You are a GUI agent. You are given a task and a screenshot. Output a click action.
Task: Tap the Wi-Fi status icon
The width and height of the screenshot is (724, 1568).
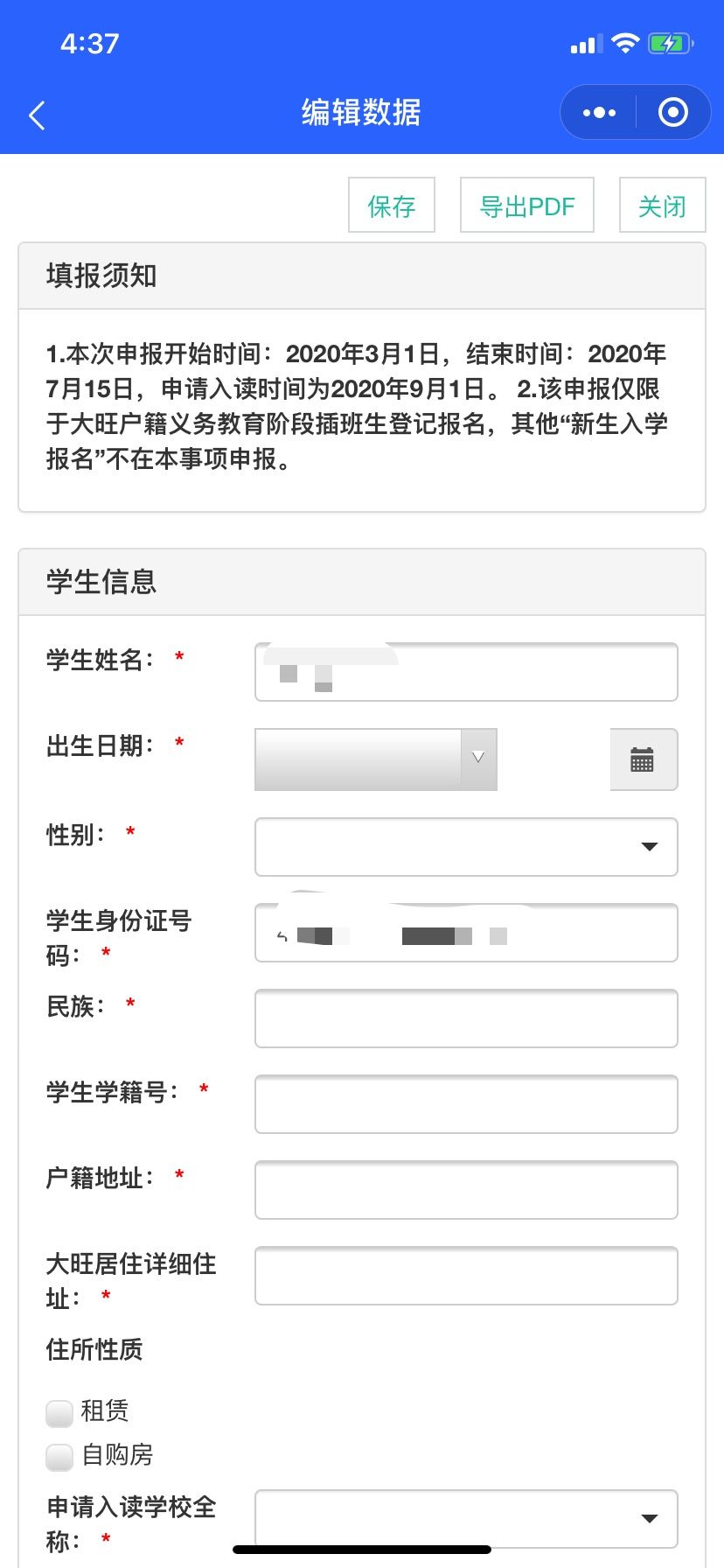tap(625, 44)
